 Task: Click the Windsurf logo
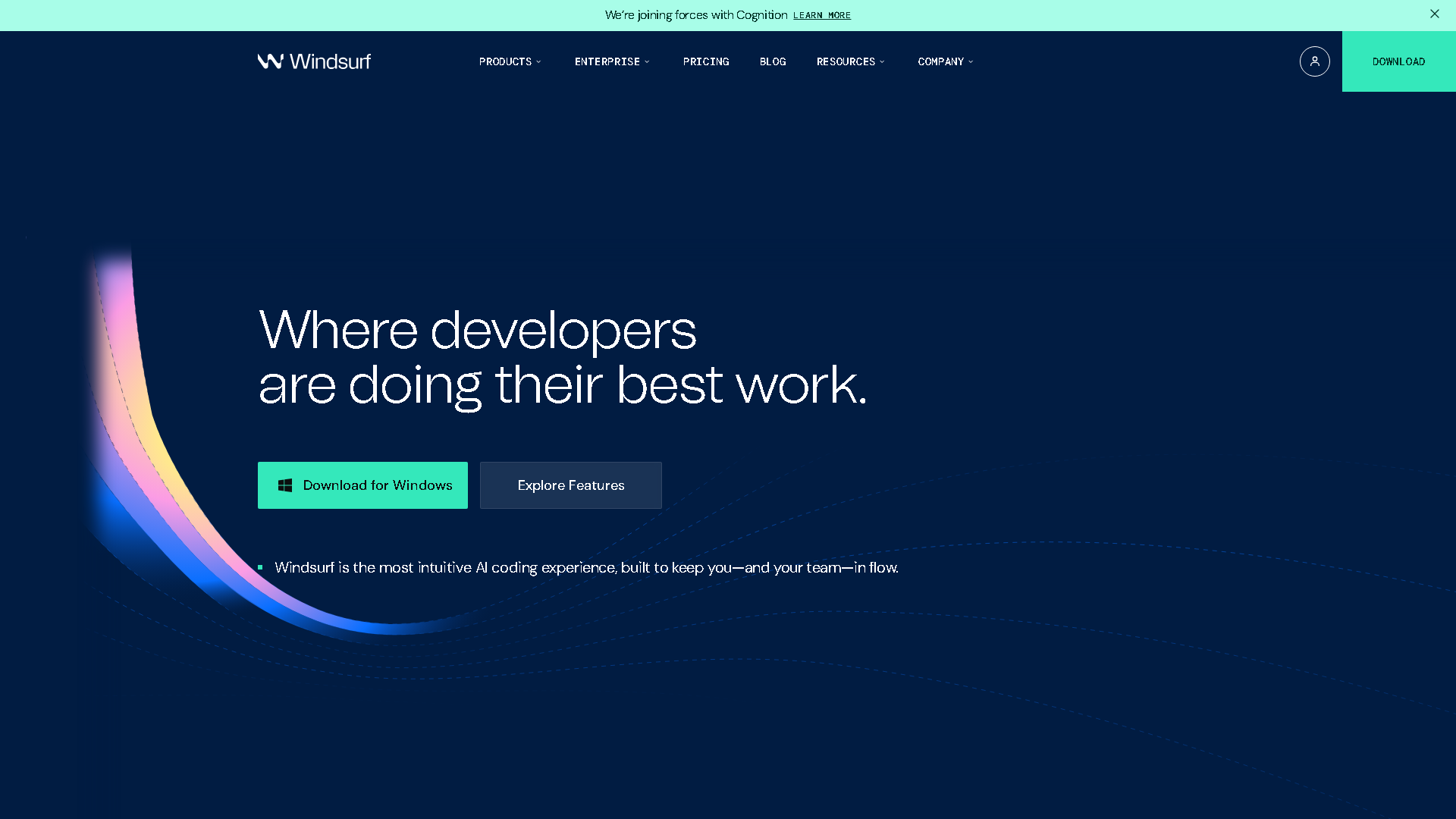pos(314,61)
